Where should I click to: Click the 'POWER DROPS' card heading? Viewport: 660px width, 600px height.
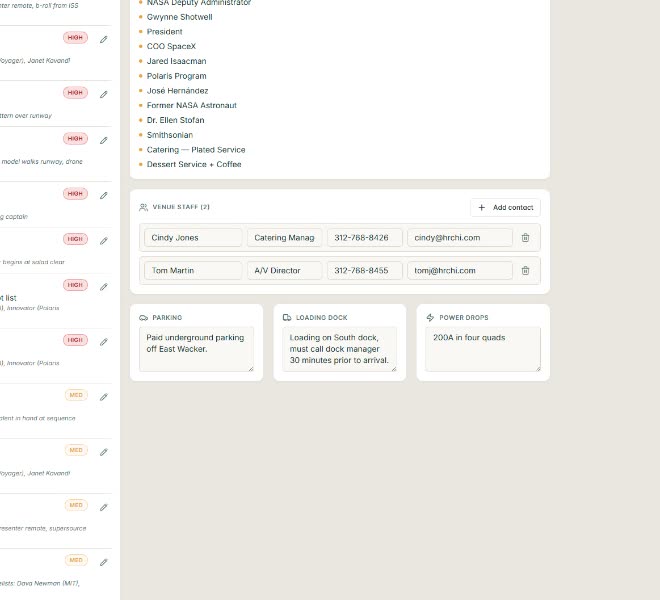(x=464, y=317)
